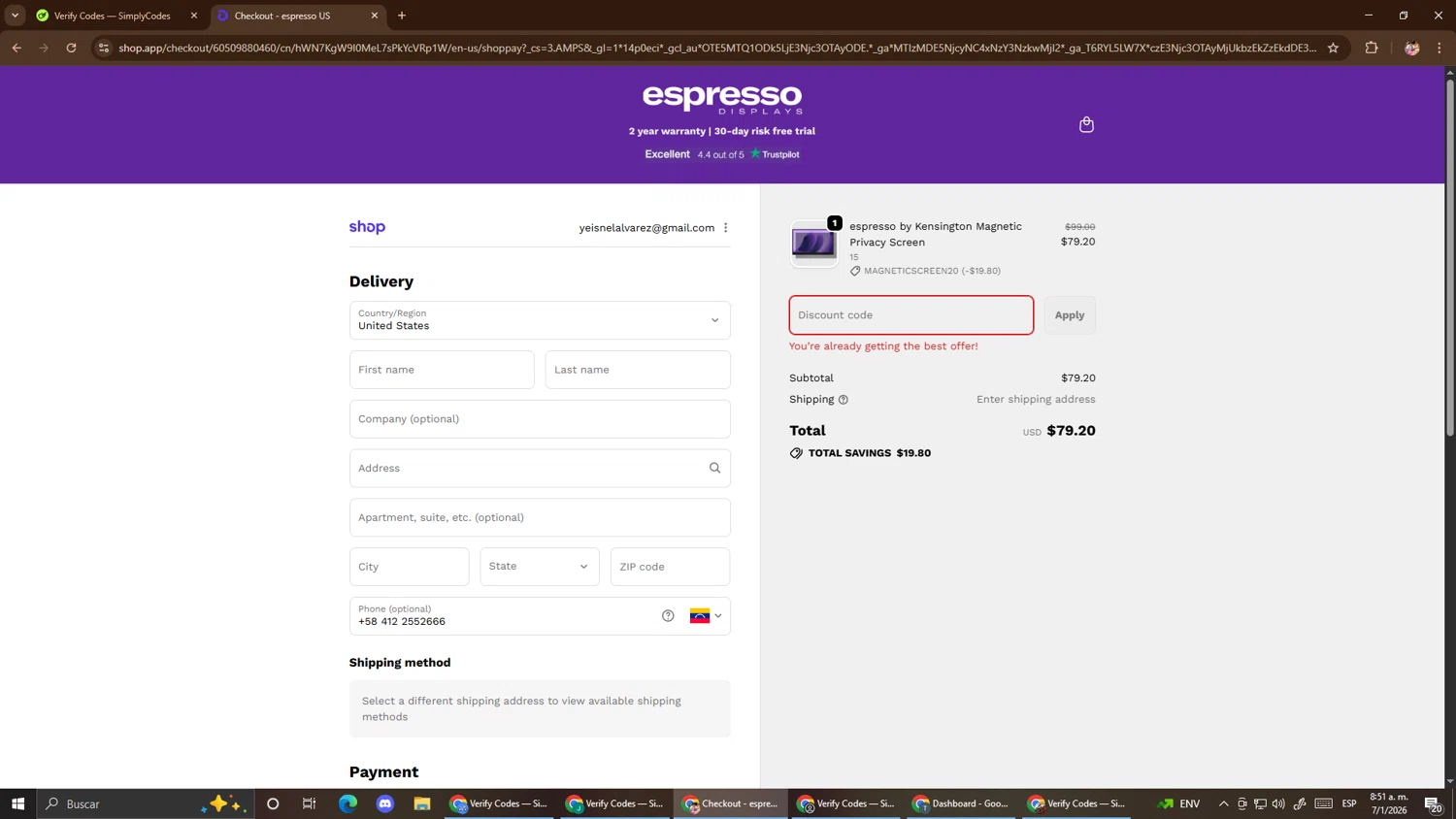Click the Windows search box Buscar
1456x819 pixels.
pyautogui.click(x=146, y=803)
